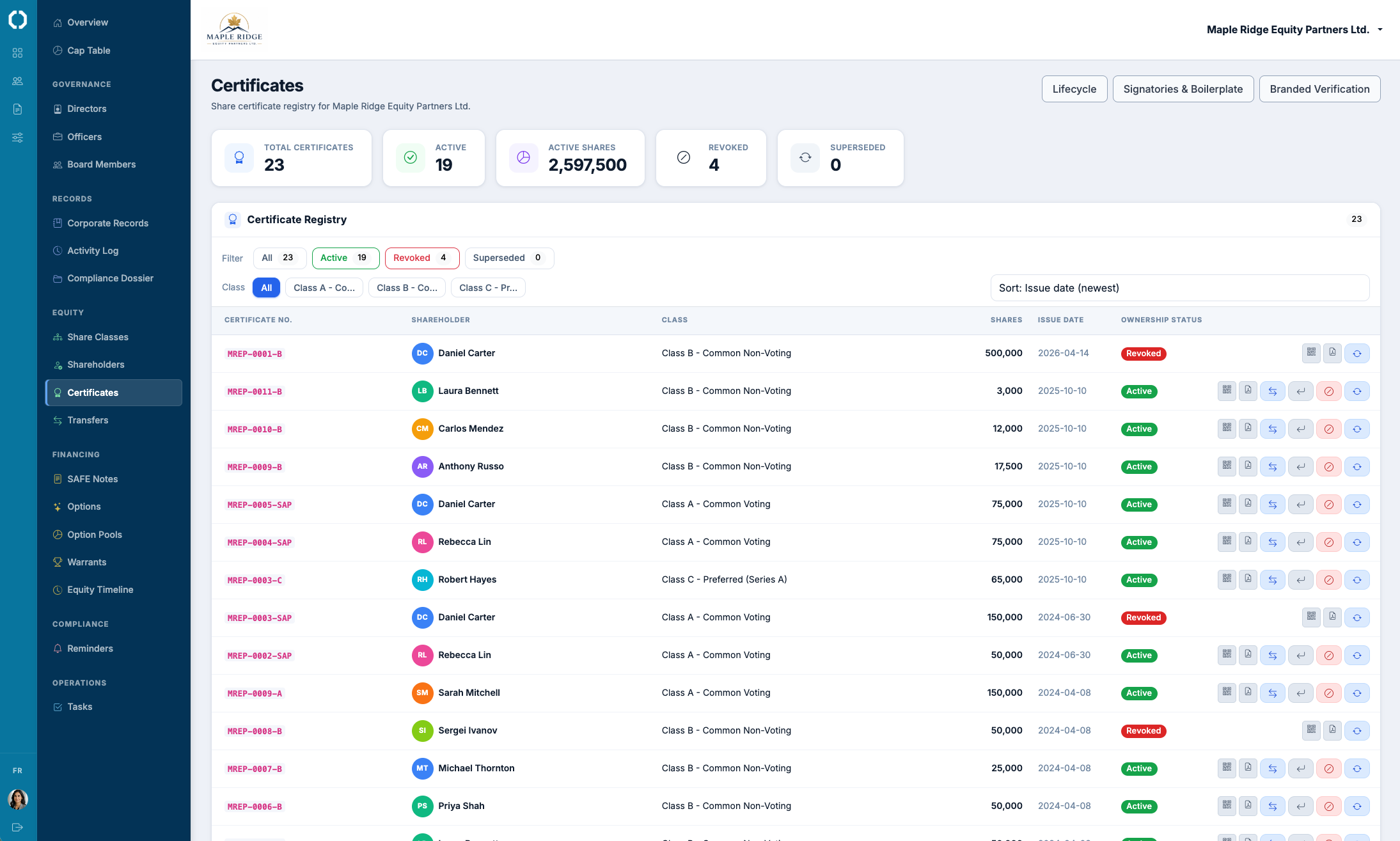Viewport: 1400px width, 841px height.
Task: Filter by Class A - Co... chip
Action: click(324, 288)
